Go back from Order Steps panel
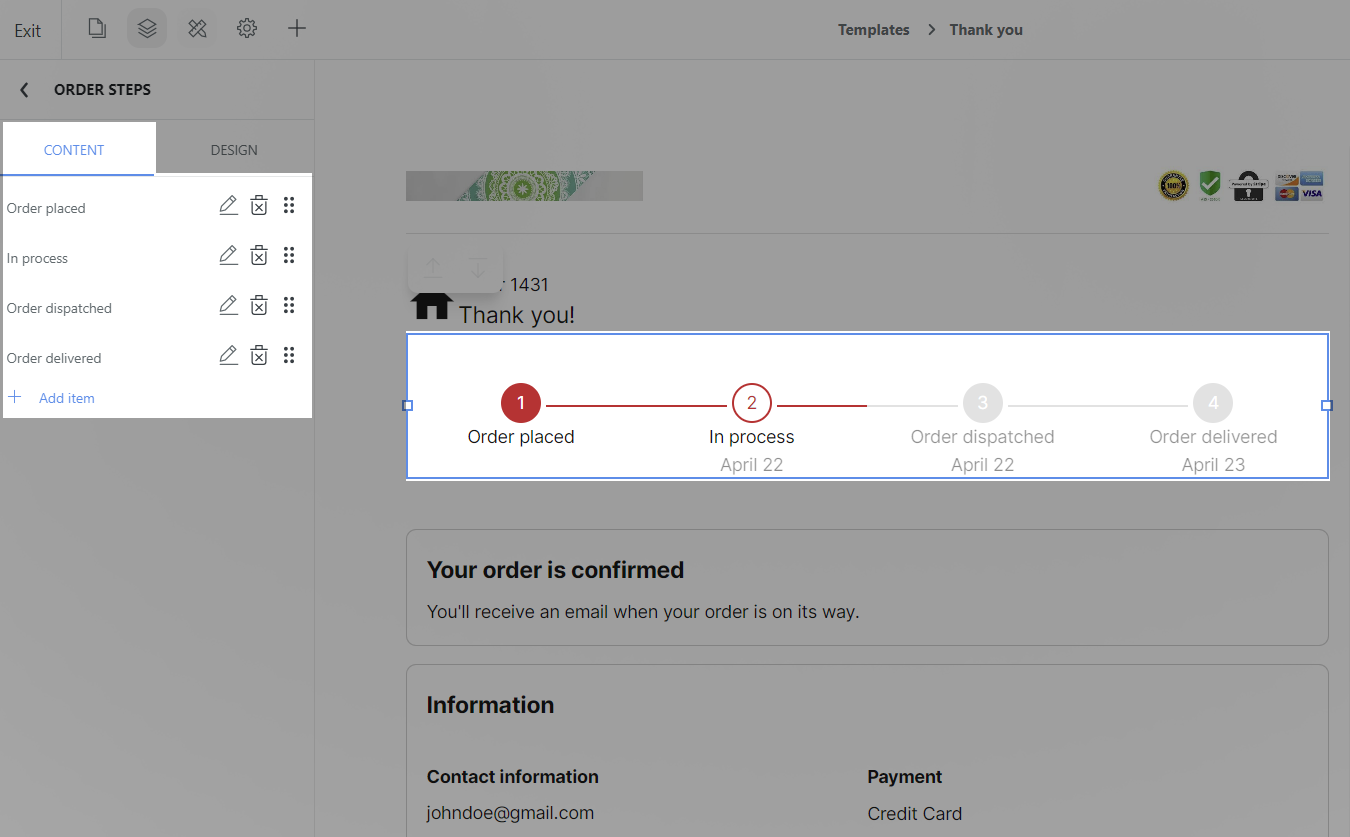The image size is (1350, 837). (25, 90)
